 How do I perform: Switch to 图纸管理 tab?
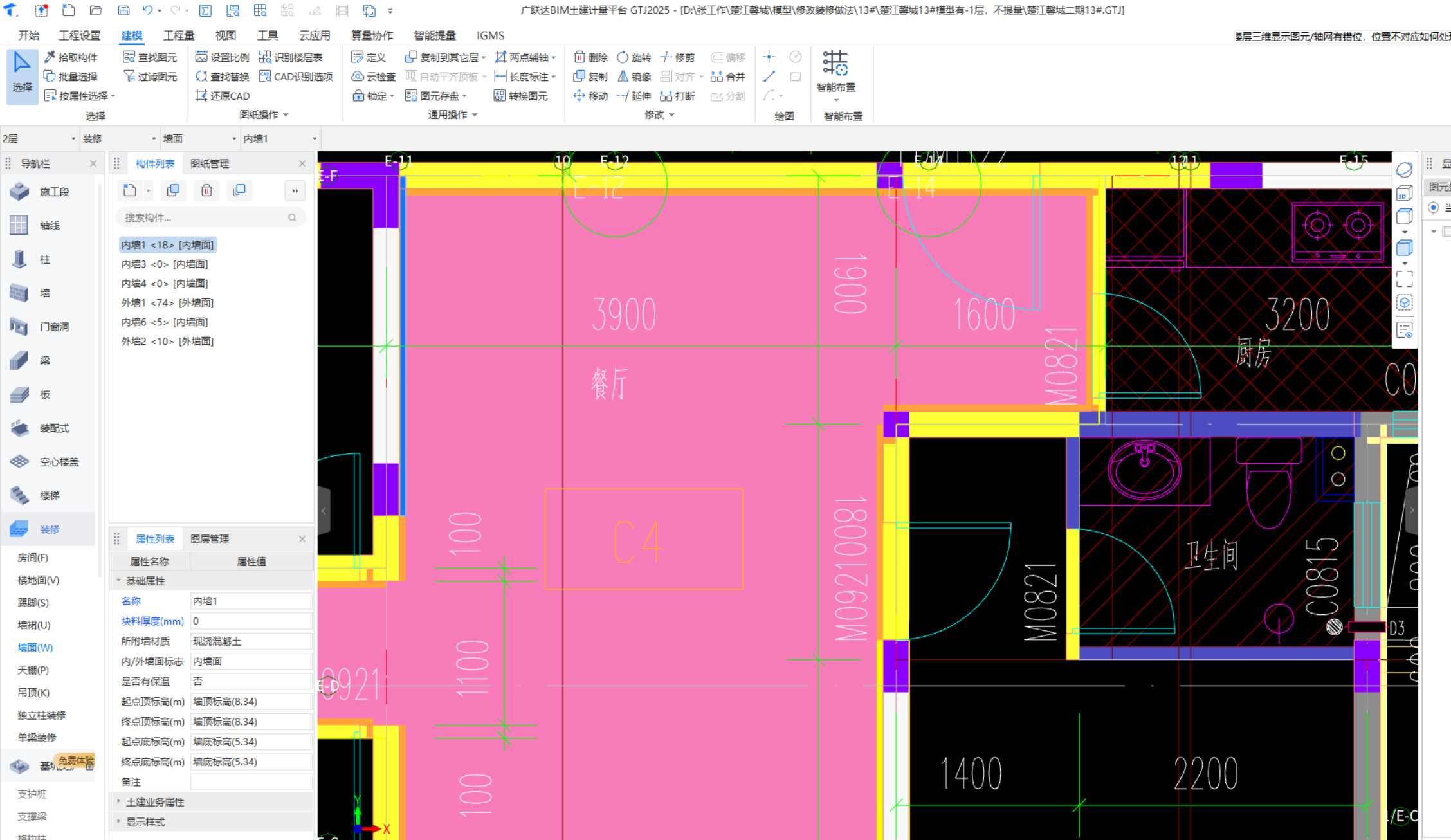210,163
